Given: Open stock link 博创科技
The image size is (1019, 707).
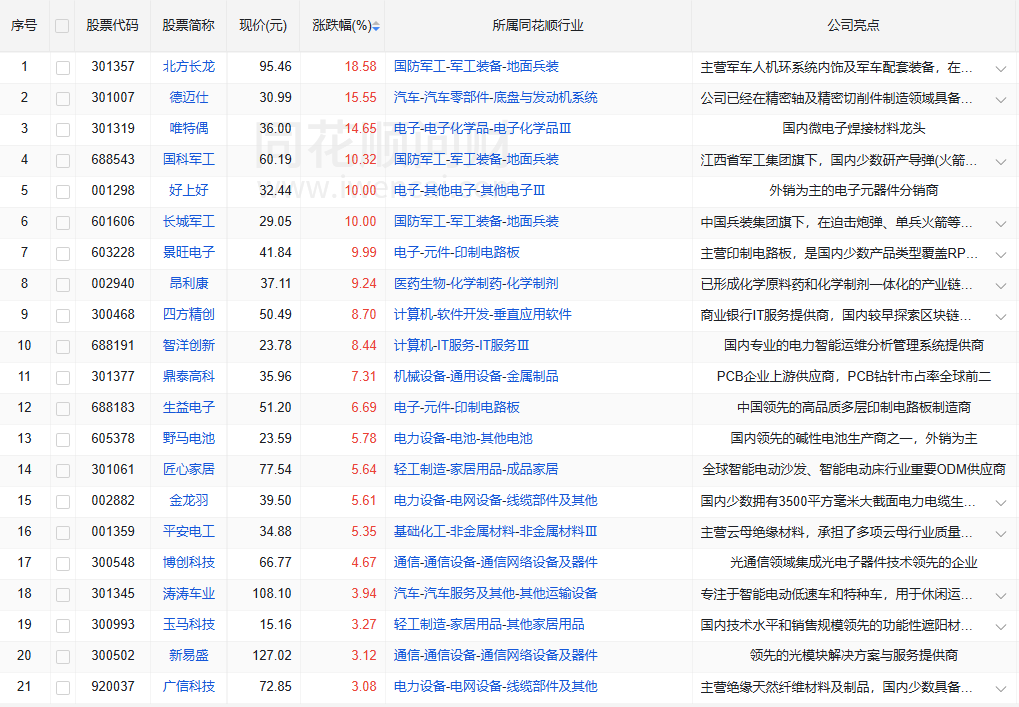Looking at the screenshot, I should pyautogui.click(x=188, y=562).
